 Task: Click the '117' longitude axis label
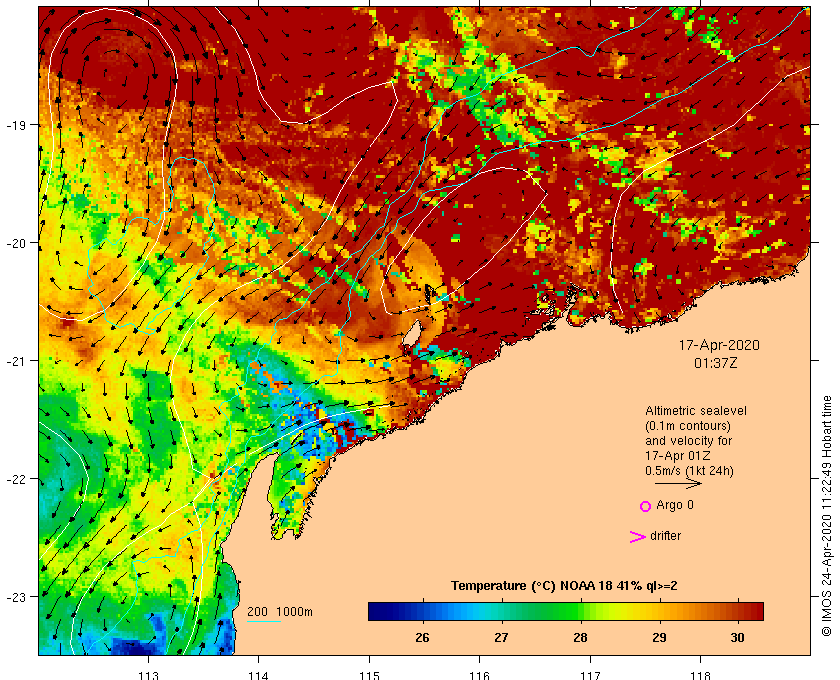[x=590, y=675]
